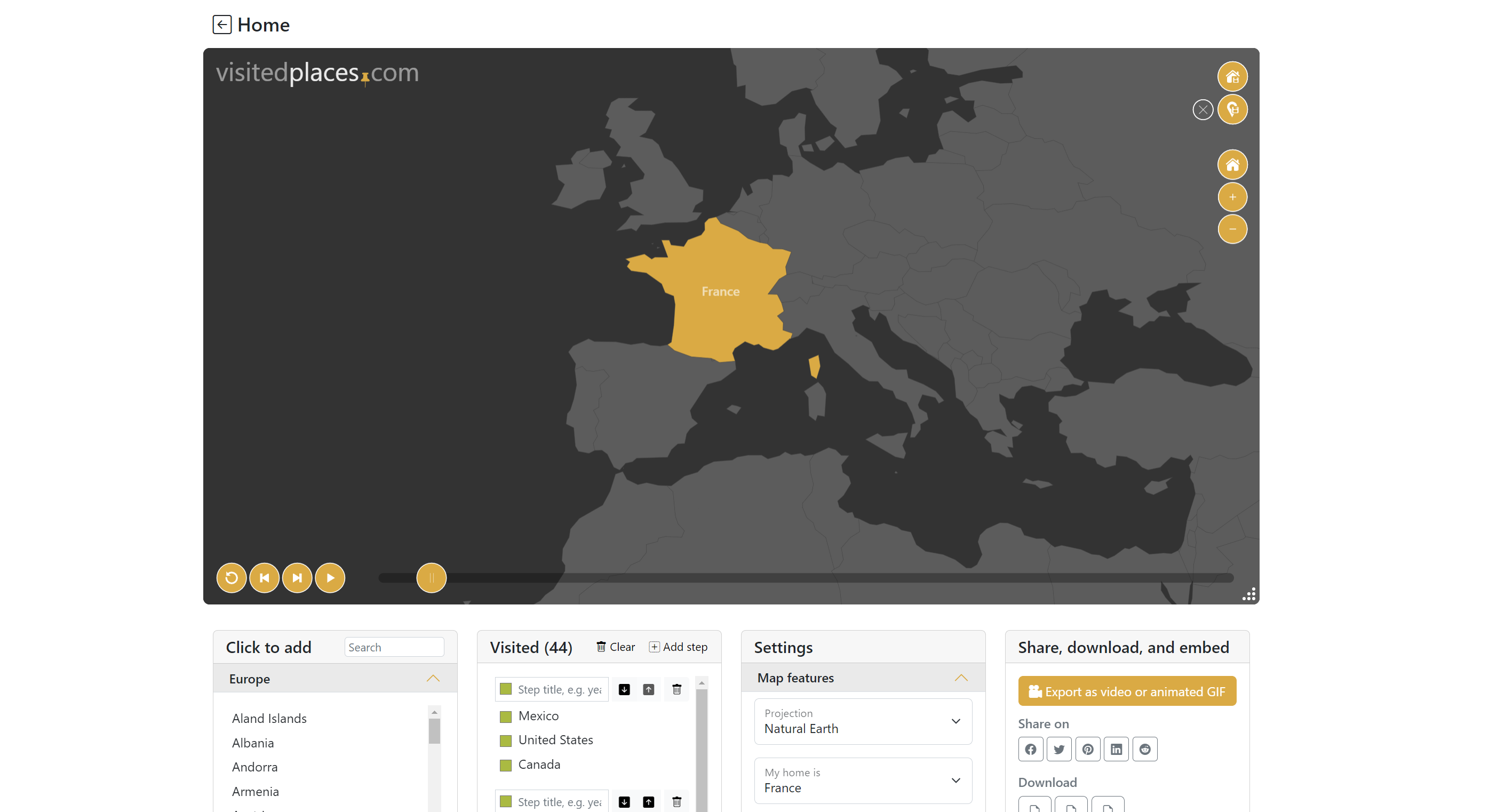Open United States' color swatch
Viewport: 1497px width, 812px height.
[x=506, y=741]
